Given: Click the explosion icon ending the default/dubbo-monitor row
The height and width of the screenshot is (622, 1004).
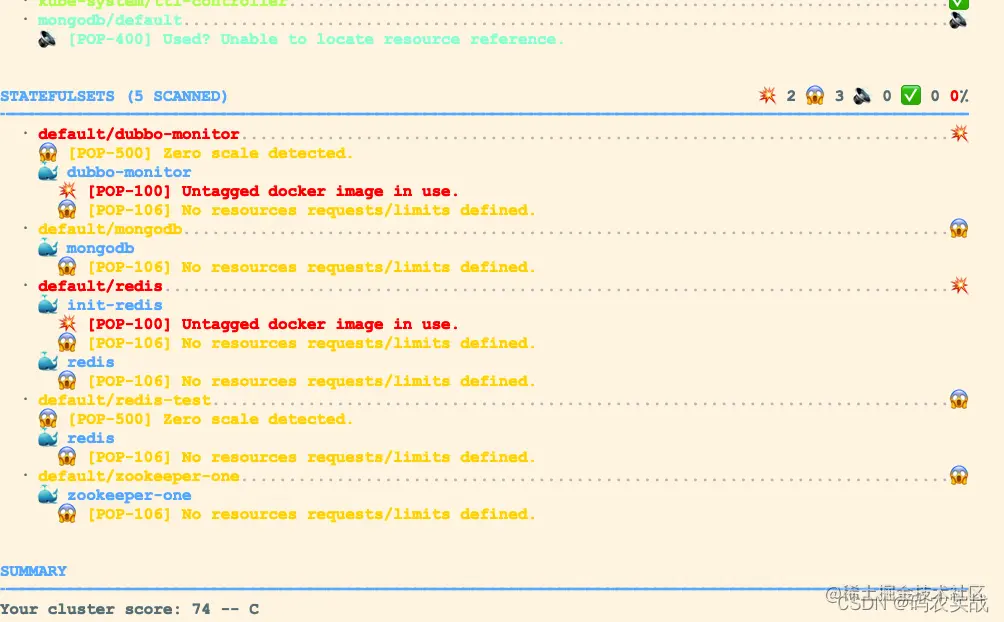Looking at the screenshot, I should point(959,134).
